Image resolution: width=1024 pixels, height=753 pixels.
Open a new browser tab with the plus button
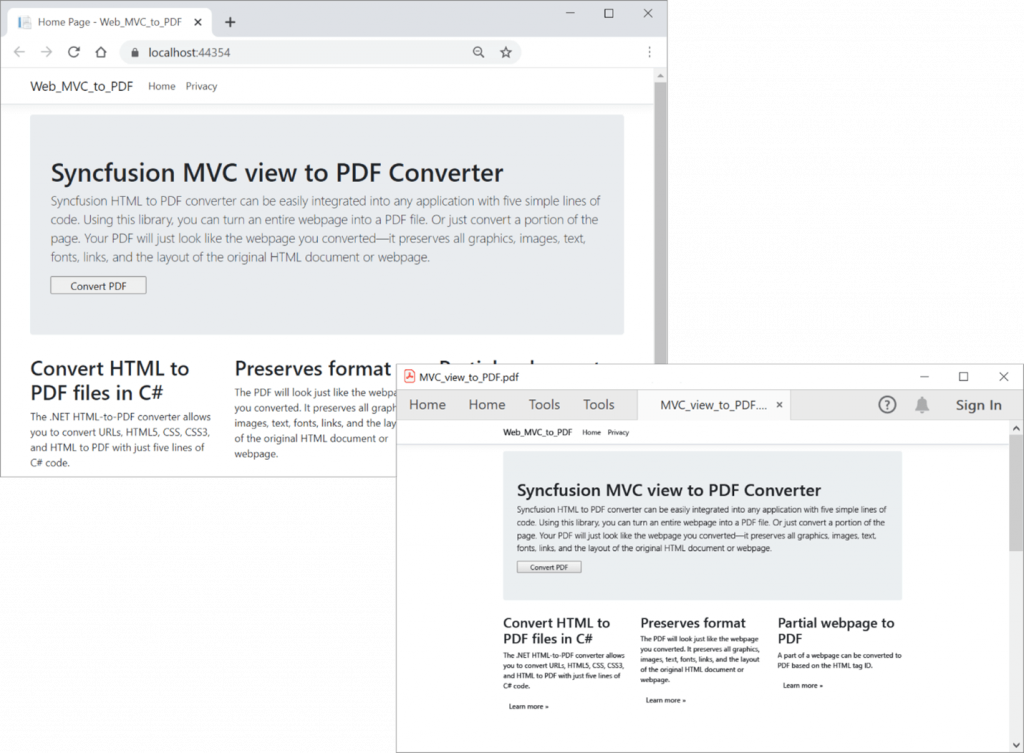[x=230, y=20]
